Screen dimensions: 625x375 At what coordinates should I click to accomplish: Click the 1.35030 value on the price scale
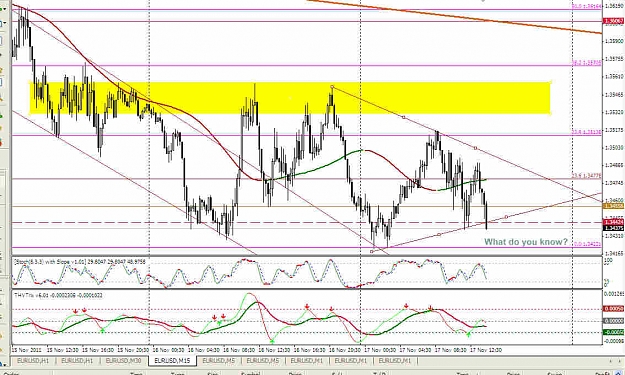(x=614, y=148)
